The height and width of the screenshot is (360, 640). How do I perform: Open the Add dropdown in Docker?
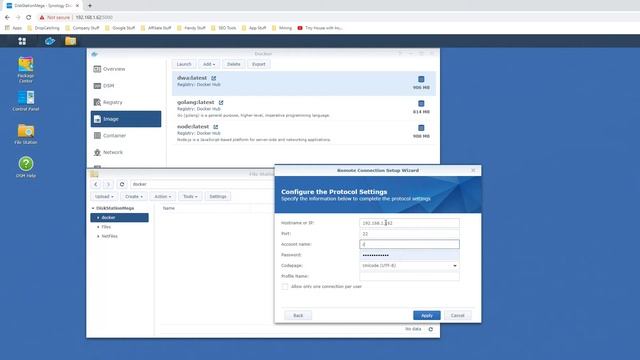click(209, 64)
